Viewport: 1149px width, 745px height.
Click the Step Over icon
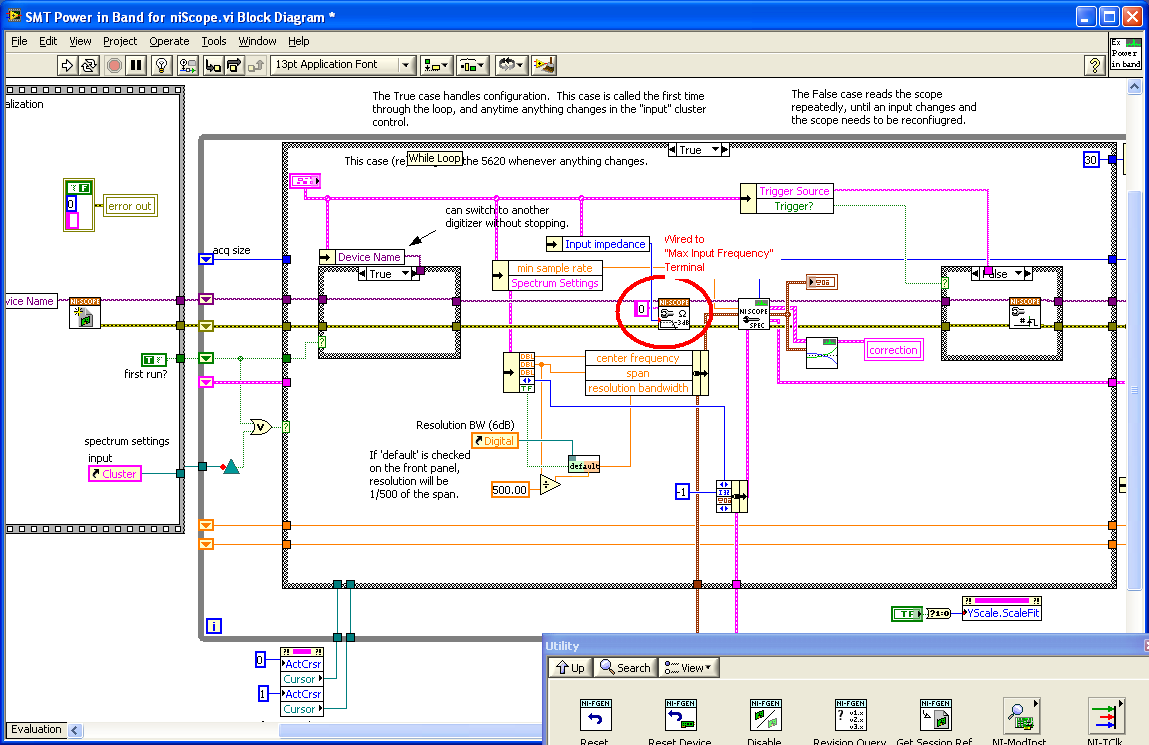[x=234, y=65]
